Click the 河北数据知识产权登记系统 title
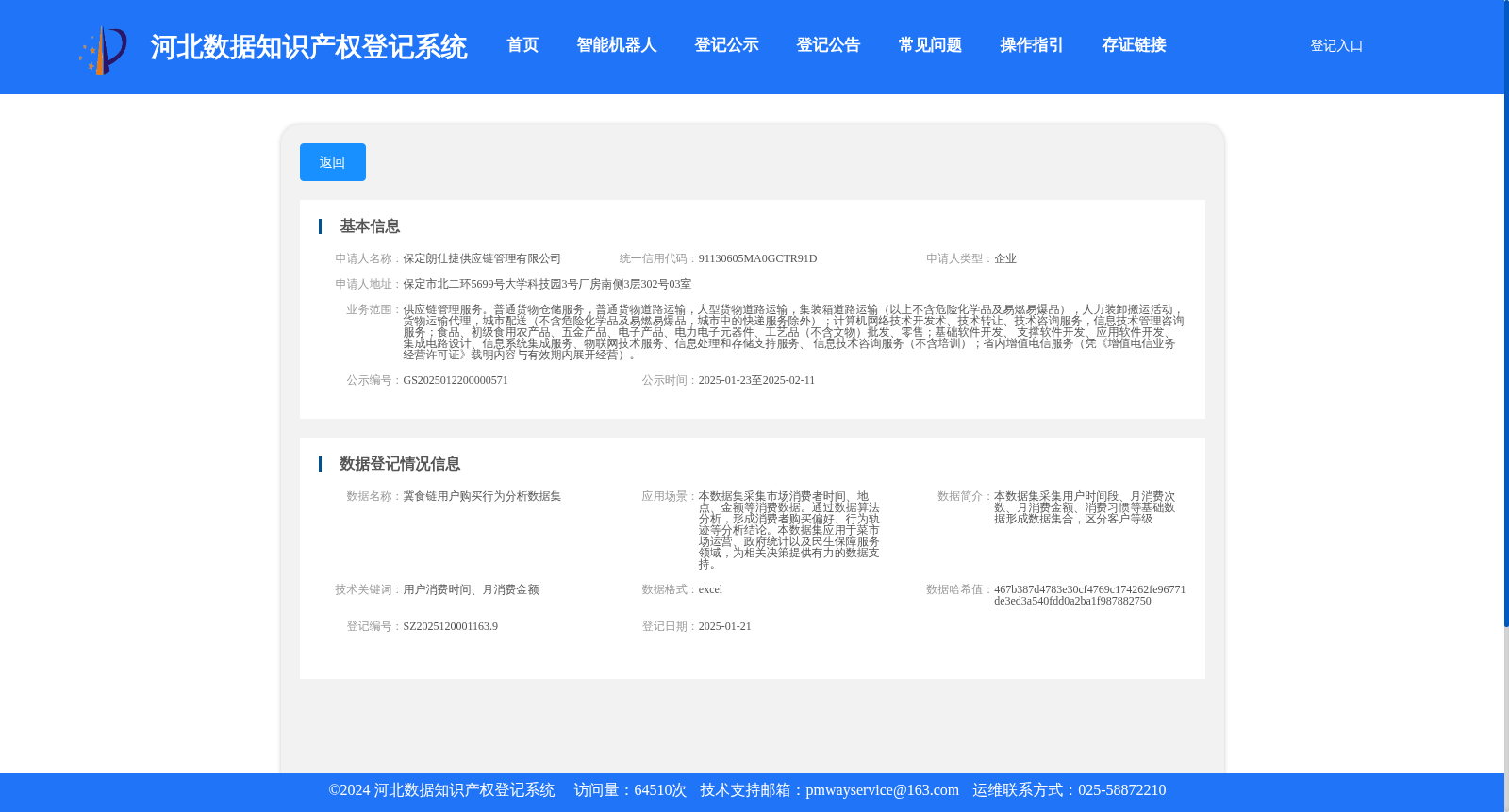 pyautogui.click(x=308, y=47)
